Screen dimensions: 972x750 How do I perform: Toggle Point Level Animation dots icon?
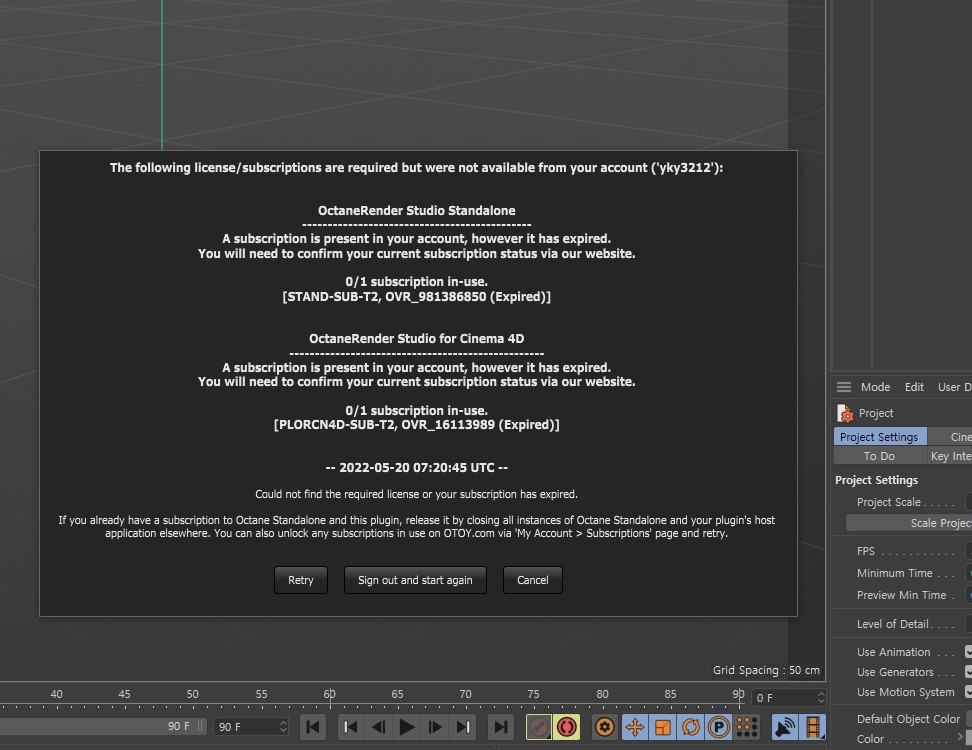pos(747,727)
